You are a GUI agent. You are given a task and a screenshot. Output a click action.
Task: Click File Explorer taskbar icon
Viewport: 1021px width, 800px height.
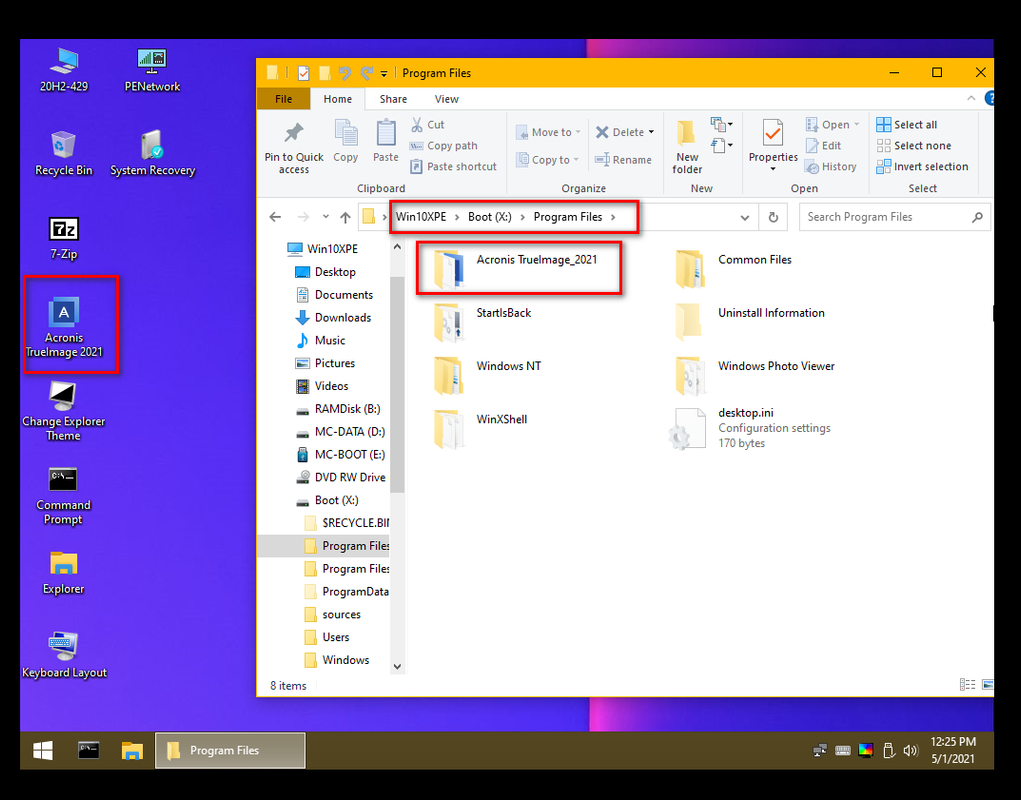[x=132, y=751]
